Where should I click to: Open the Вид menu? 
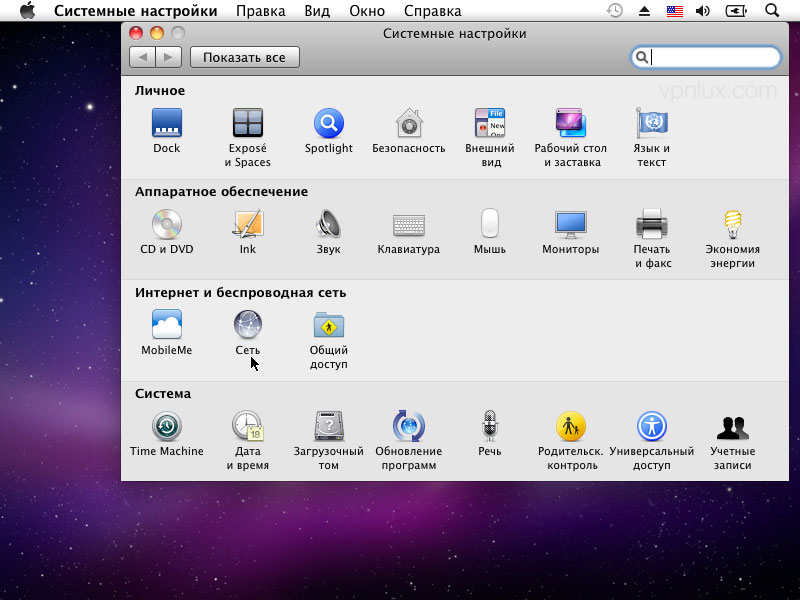tap(317, 11)
